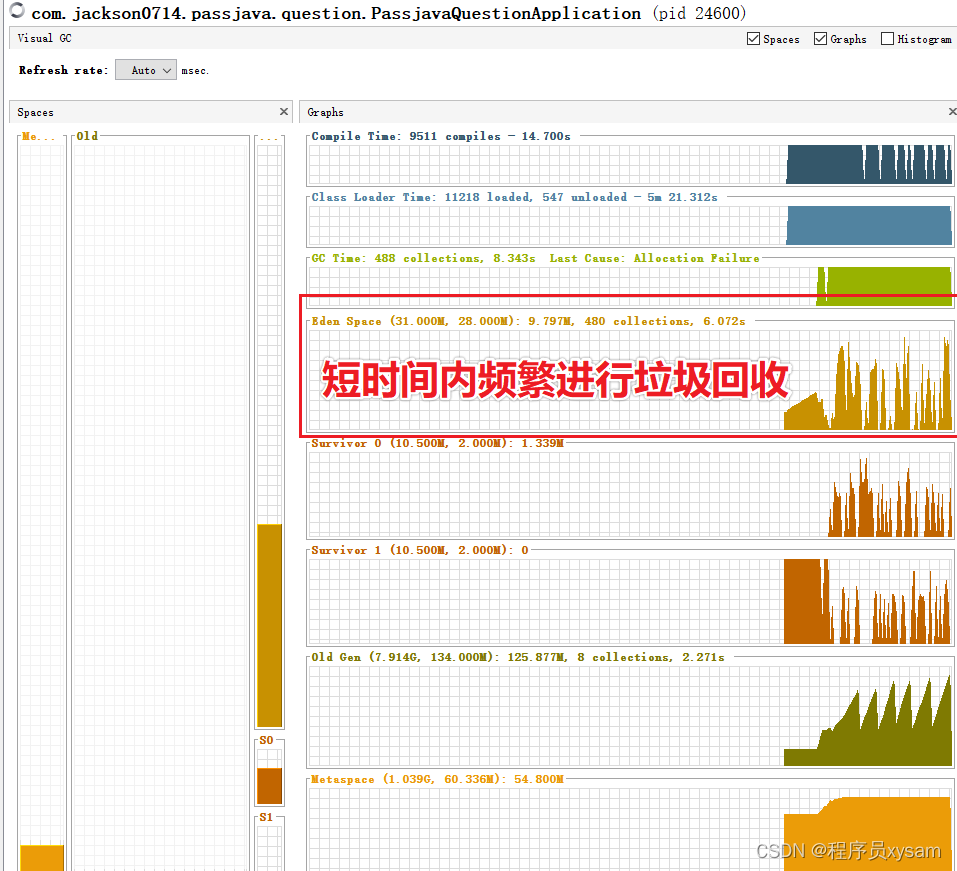Click 'Eden Space (31.000M, 28.000M)' label
957x871 pixels.
click(416, 321)
